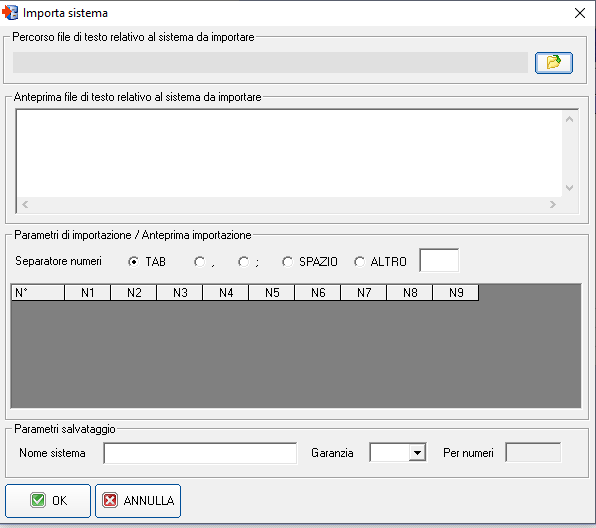596x528 pixels.
Task: Click the Per numeri field
Action: (533, 452)
